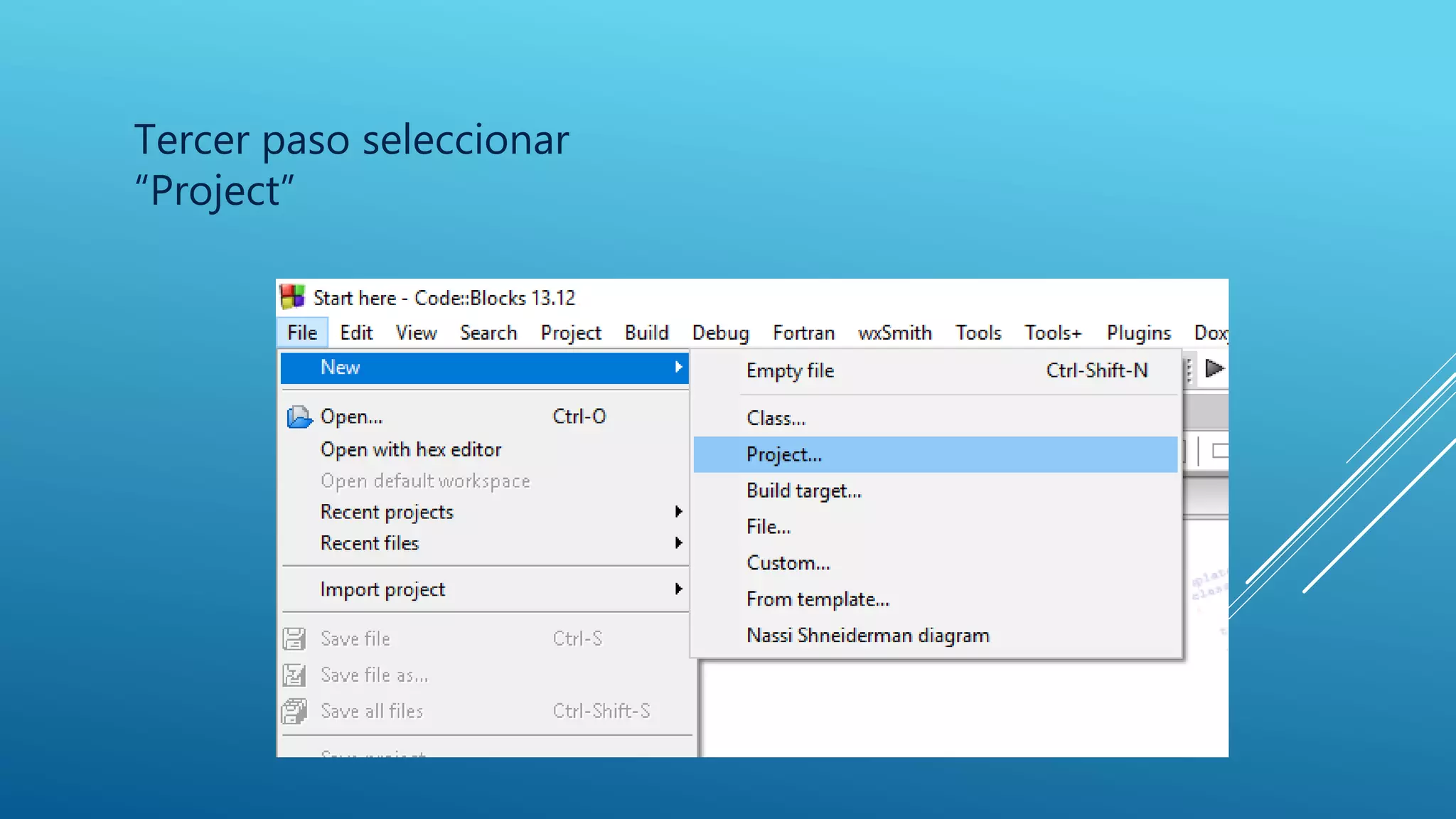1456x819 pixels.
Task: Click the Save file as icon
Action: 294,675
